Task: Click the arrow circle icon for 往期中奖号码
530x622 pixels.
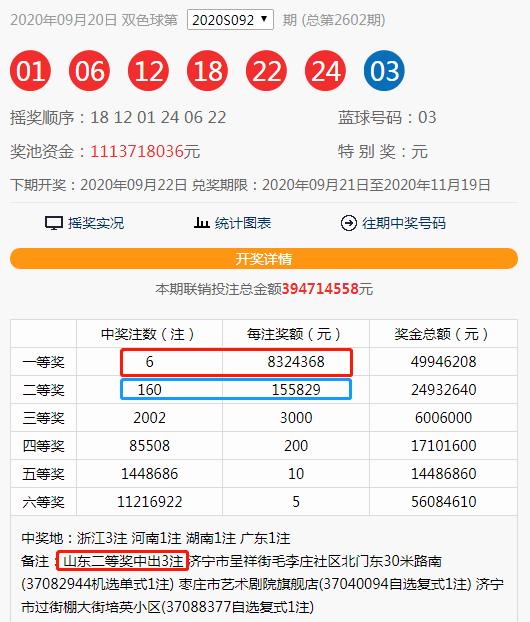Action: pos(349,223)
